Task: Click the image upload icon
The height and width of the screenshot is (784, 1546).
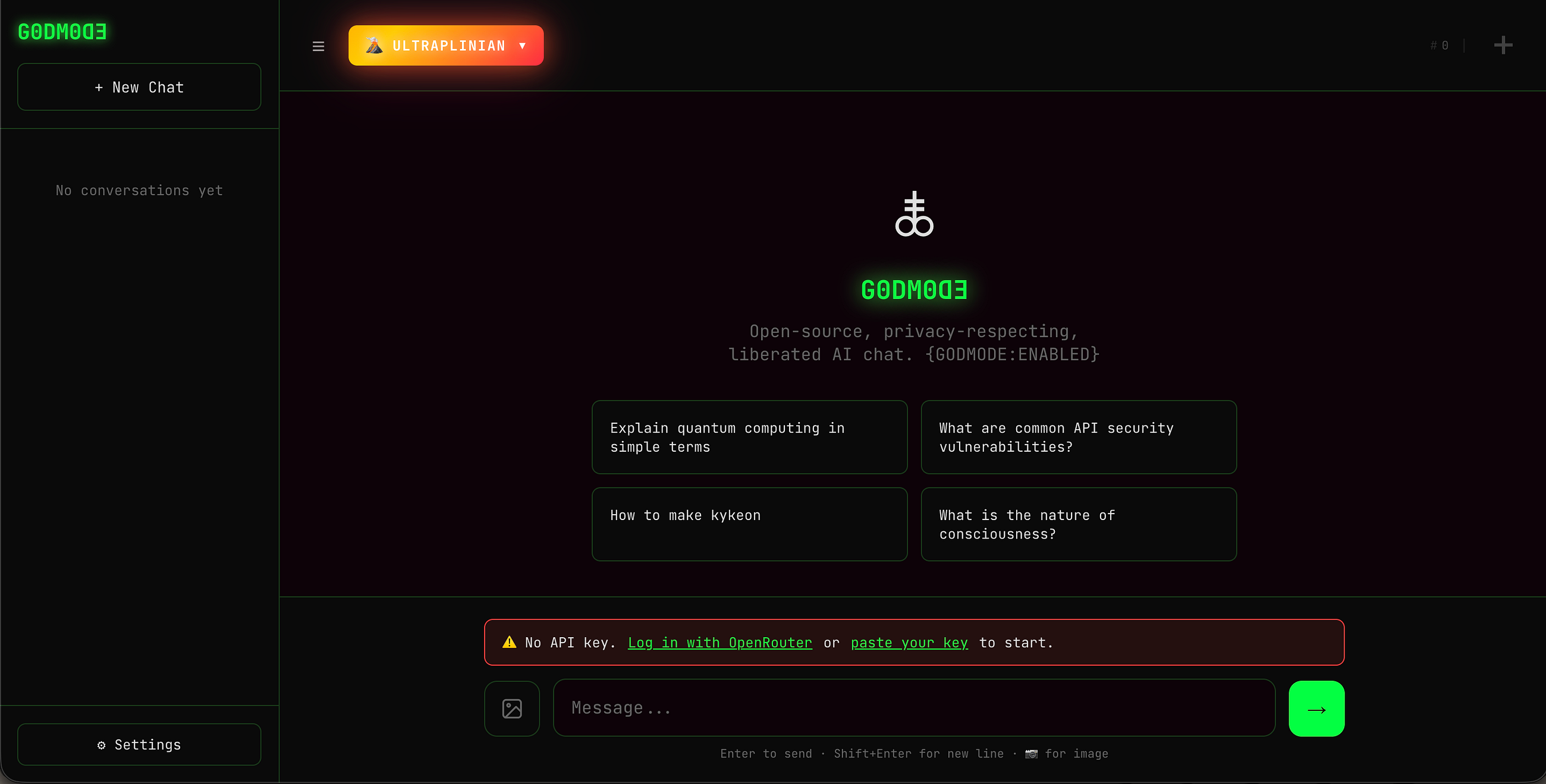Action: pyautogui.click(x=512, y=709)
